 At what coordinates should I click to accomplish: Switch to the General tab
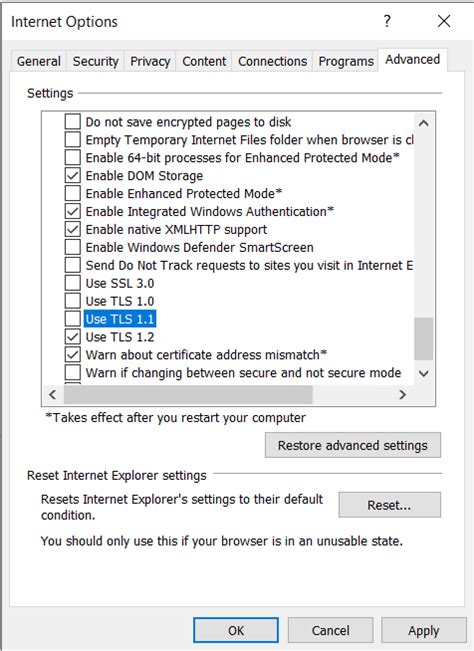coord(39,61)
